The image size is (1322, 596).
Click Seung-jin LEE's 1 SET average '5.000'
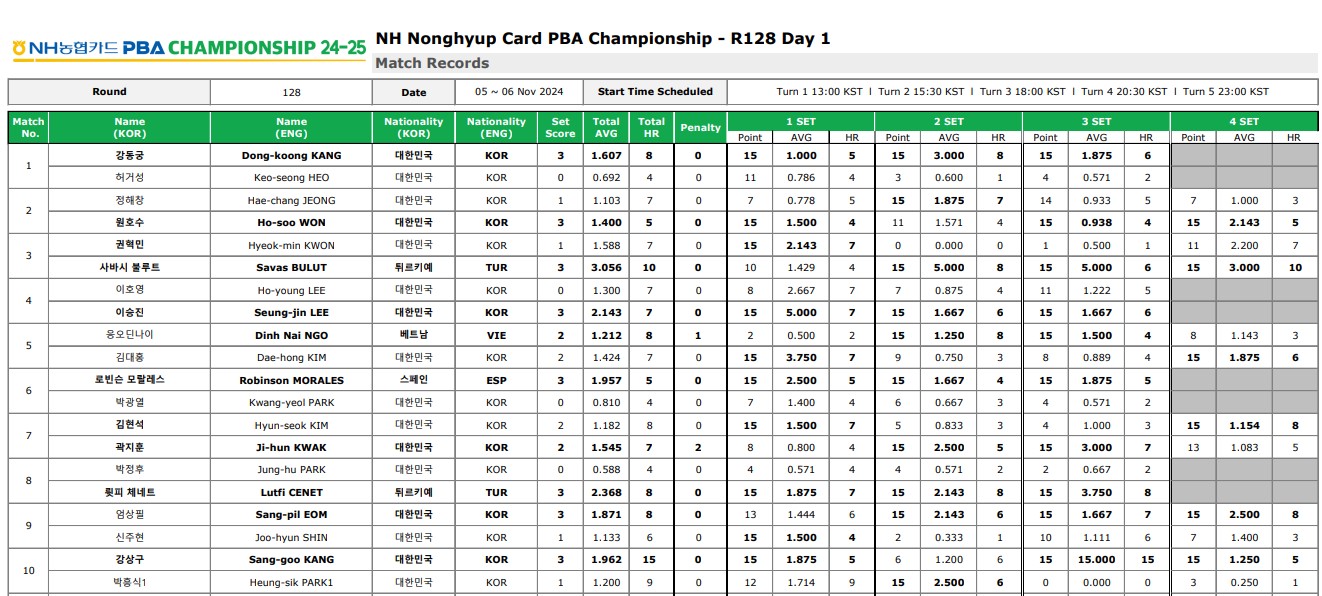click(801, 313)
